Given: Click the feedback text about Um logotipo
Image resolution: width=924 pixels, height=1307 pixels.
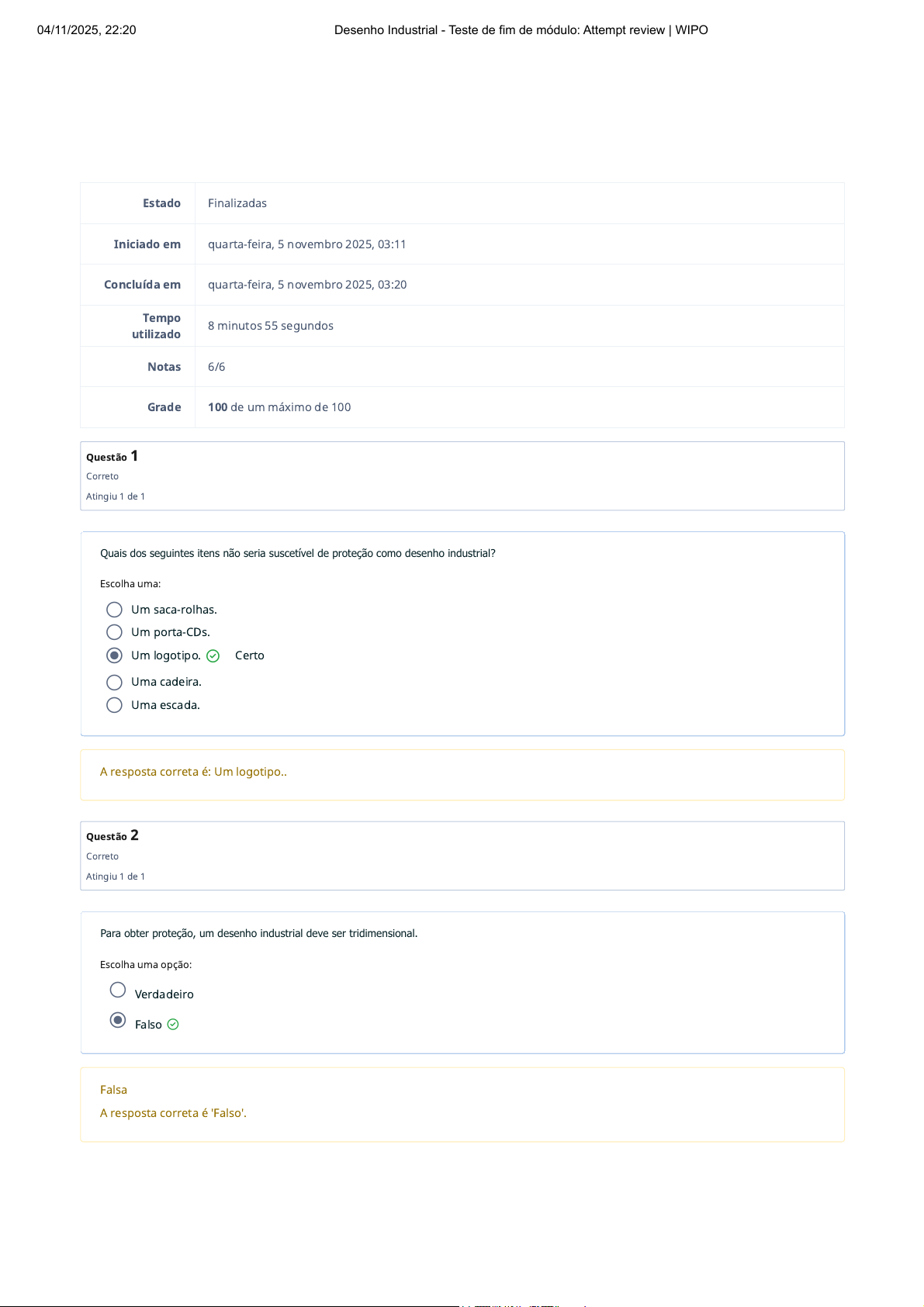Looking at the screenshot, I should pos(193,772).
